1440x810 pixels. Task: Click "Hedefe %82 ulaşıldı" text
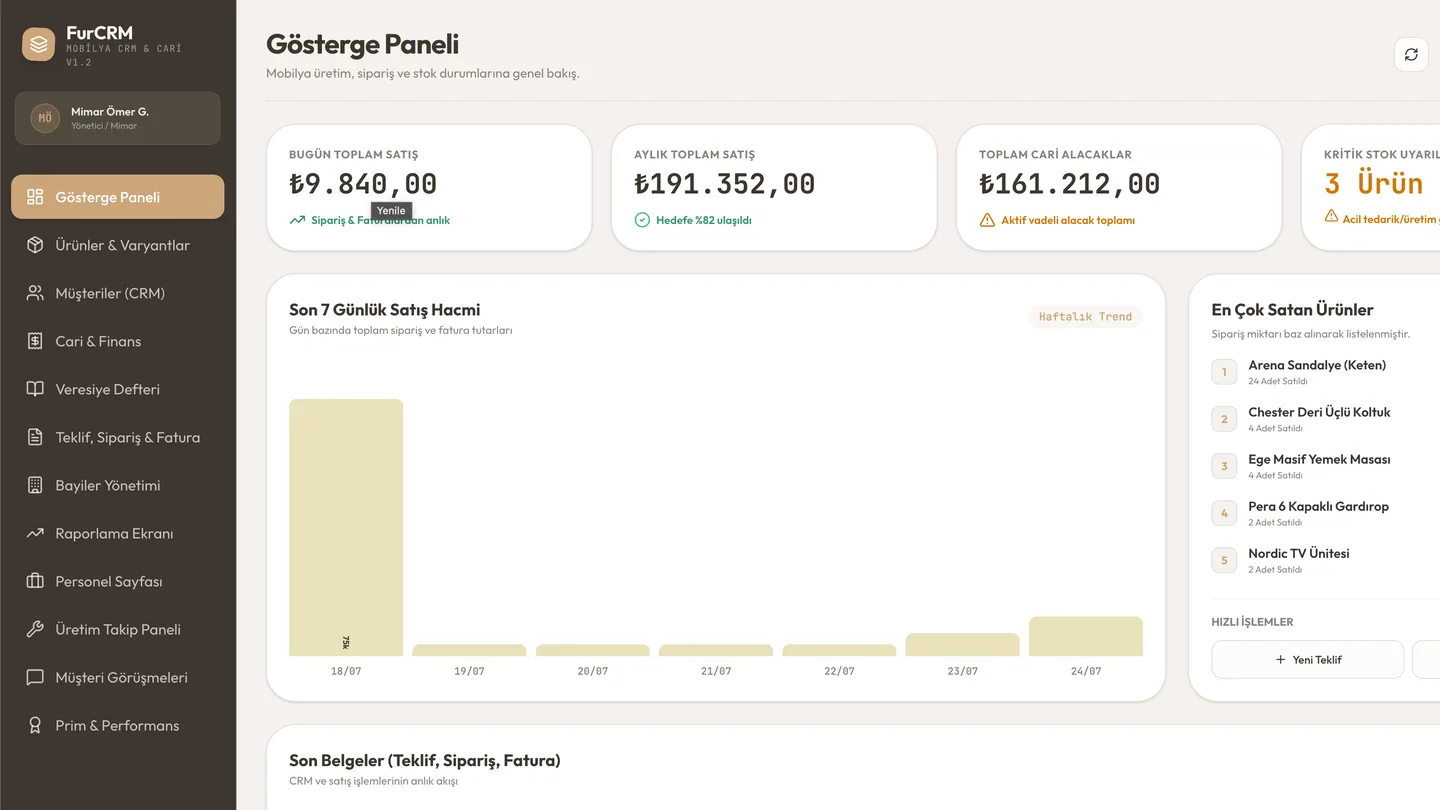704,220
